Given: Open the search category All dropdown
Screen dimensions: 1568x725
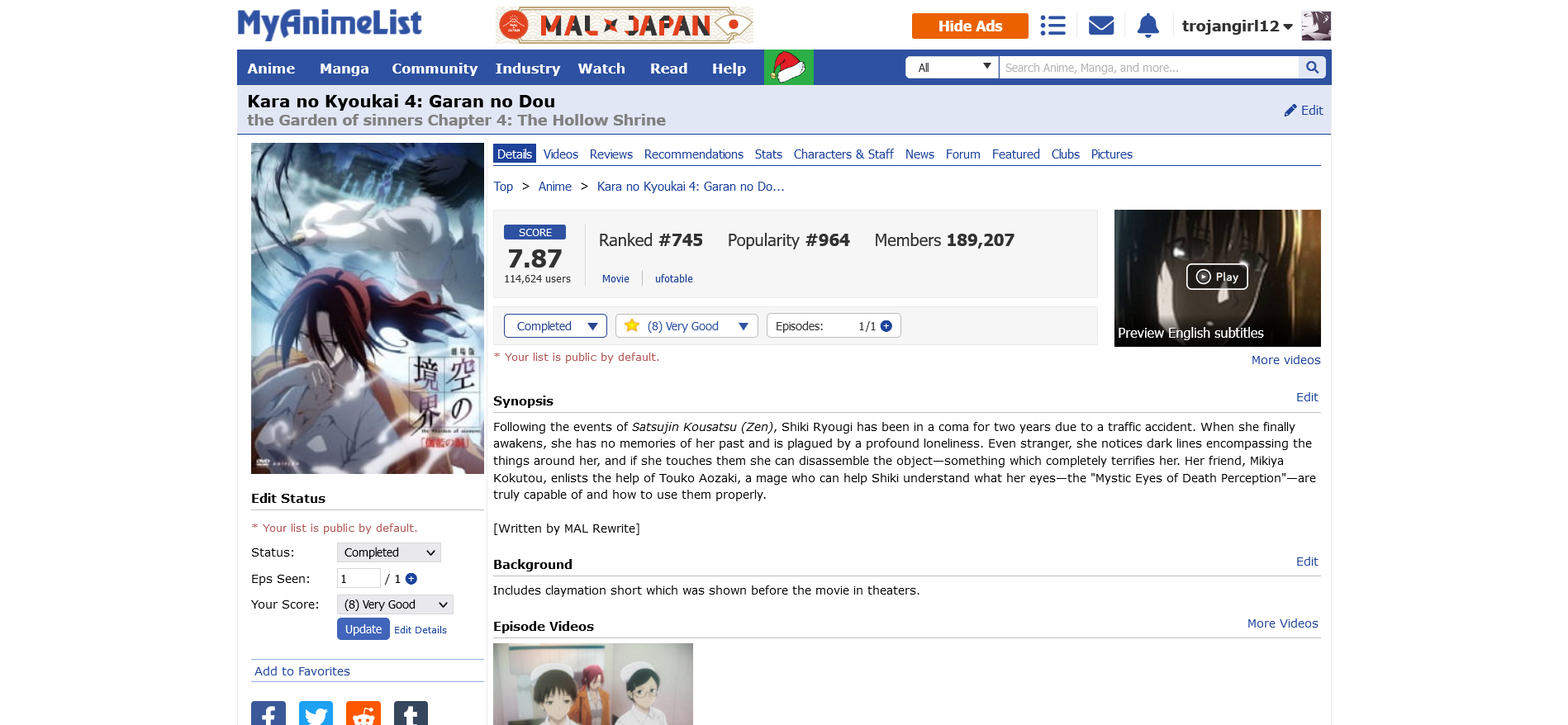Looking at the screenshot, I should [x=953, y=68].
